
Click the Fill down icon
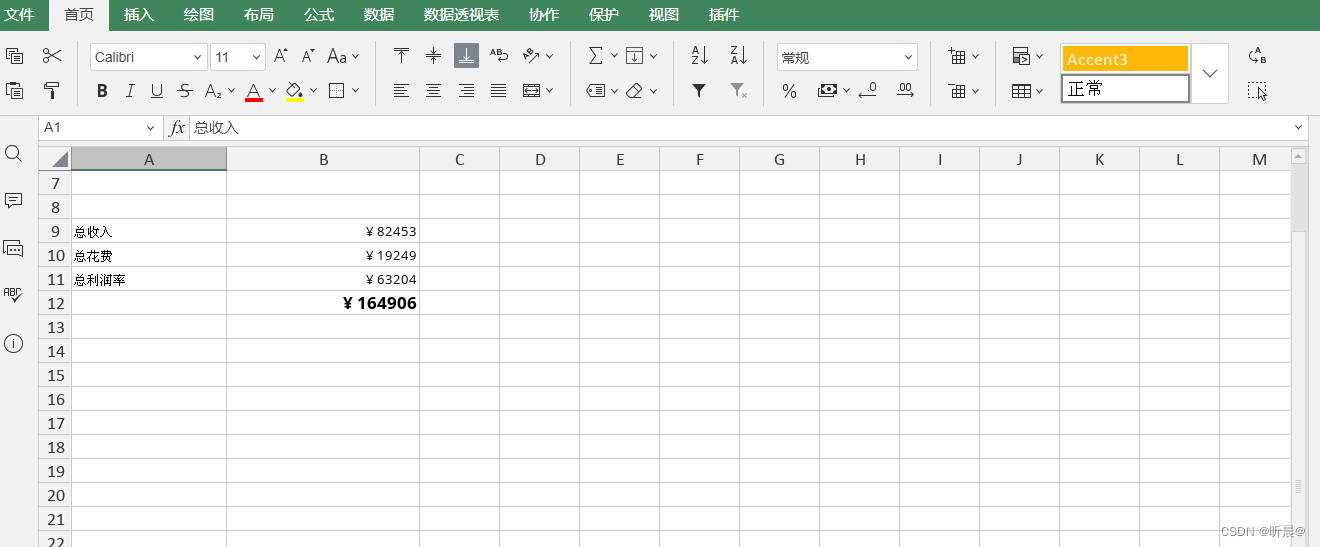click(635, 56)
